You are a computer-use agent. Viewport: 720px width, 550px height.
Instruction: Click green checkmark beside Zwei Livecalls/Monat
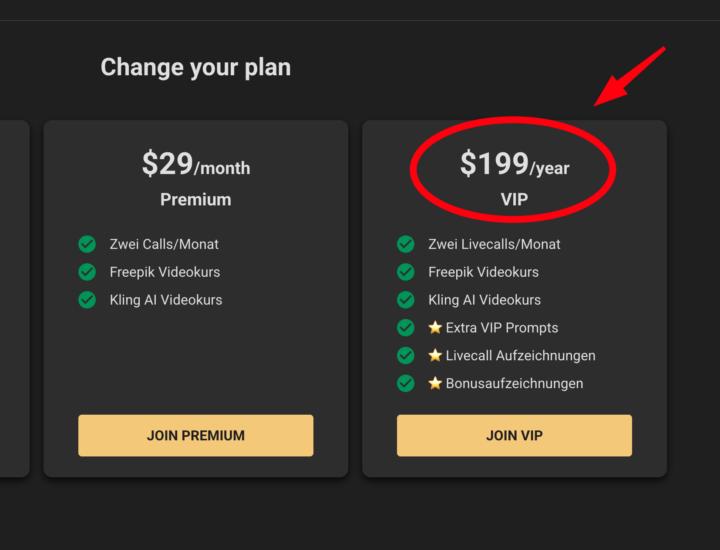[x=405, y=244]
